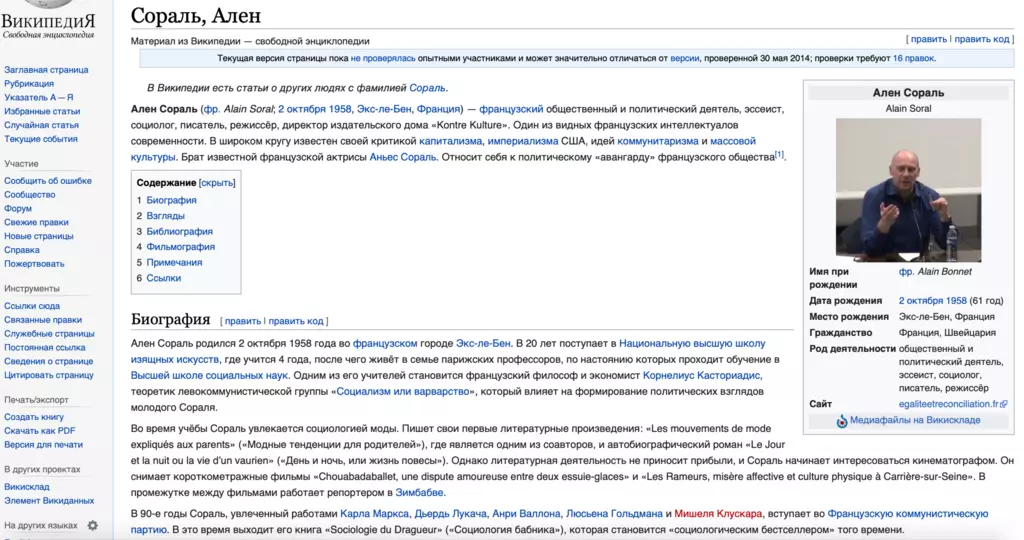Click the Alain Soral infobox photo

pyautogui.click(x=908, y=190)
